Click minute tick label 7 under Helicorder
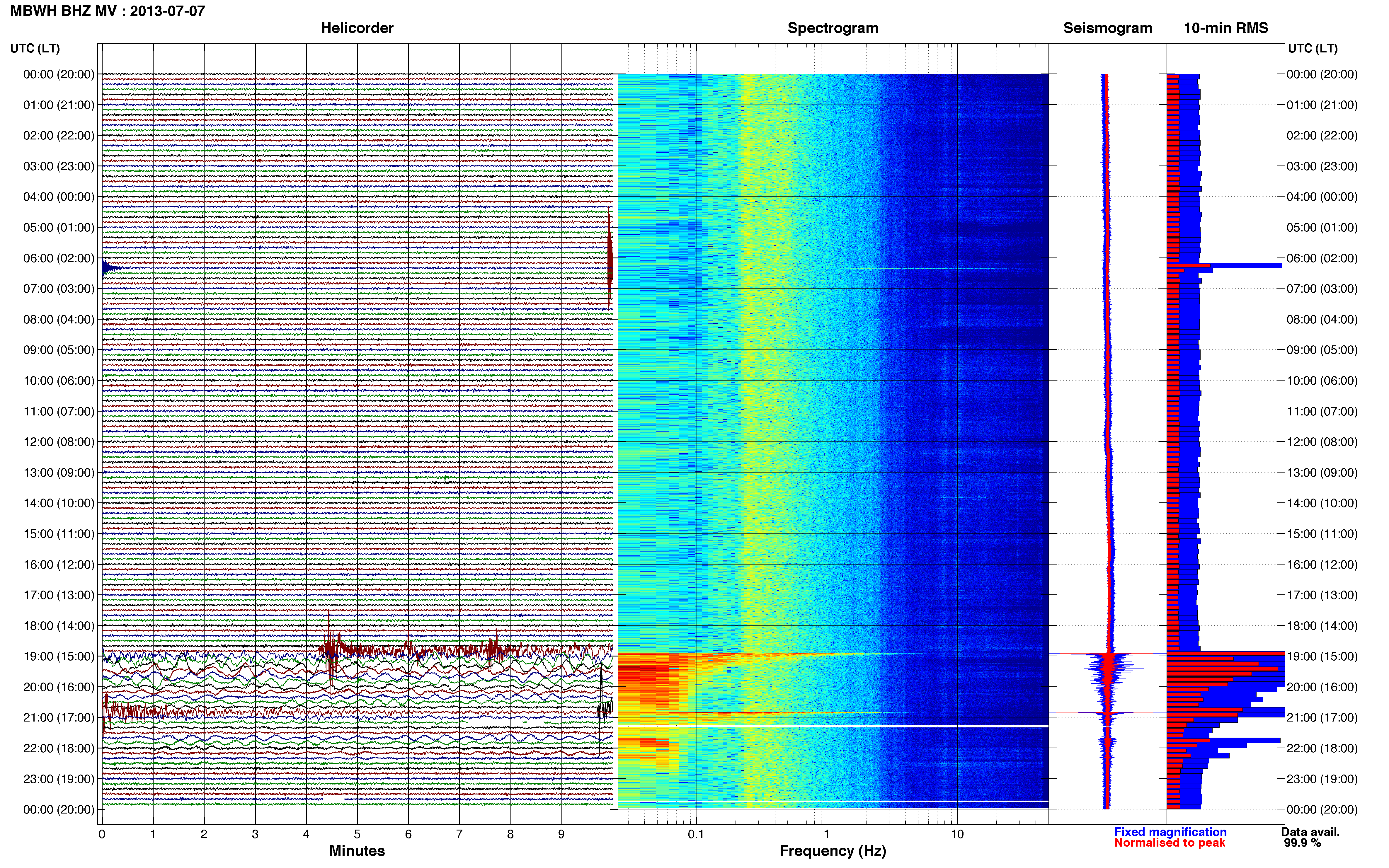 click(459, 835)
